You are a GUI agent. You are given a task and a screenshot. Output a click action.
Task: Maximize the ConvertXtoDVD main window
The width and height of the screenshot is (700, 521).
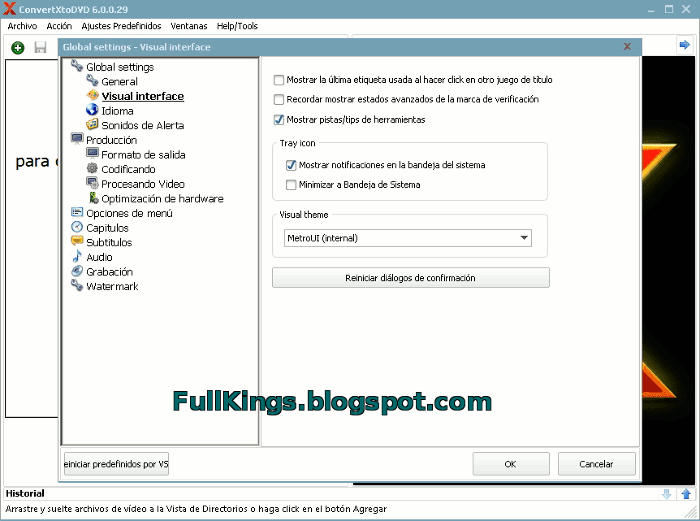669,9
